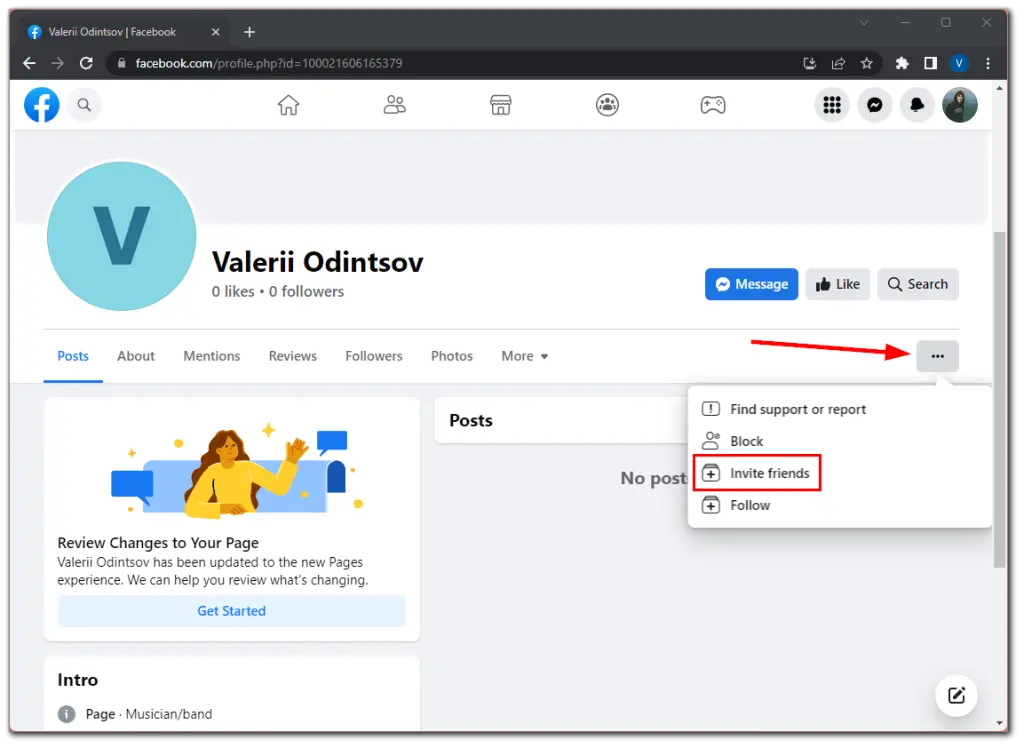This screenshot has width=1024, height=748.
Task: Click the page vertical scrollbar thumb
Action: click(999, 400)
